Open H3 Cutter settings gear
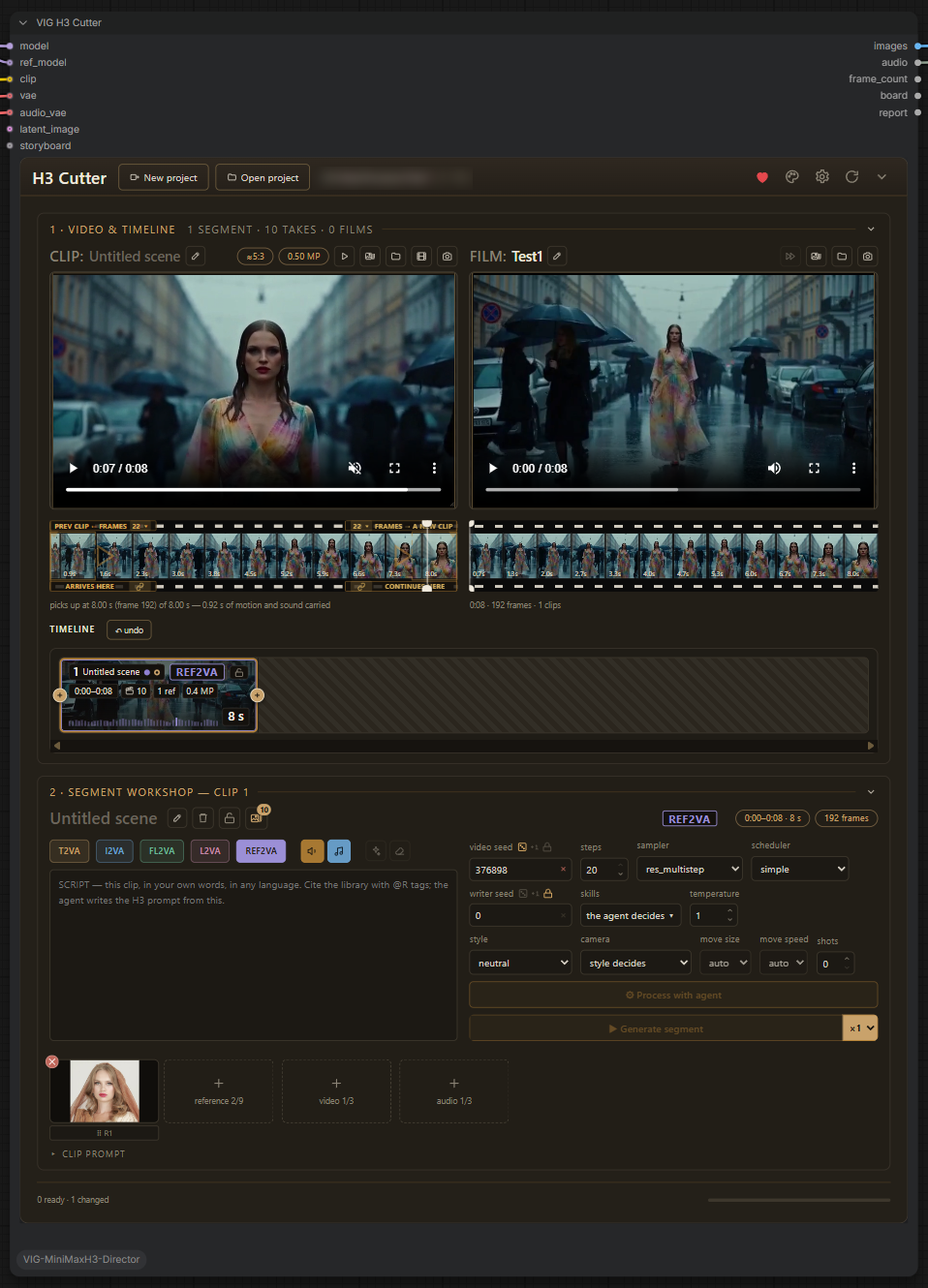Screen dimensions: 928x1288 [x=822, y=177]
